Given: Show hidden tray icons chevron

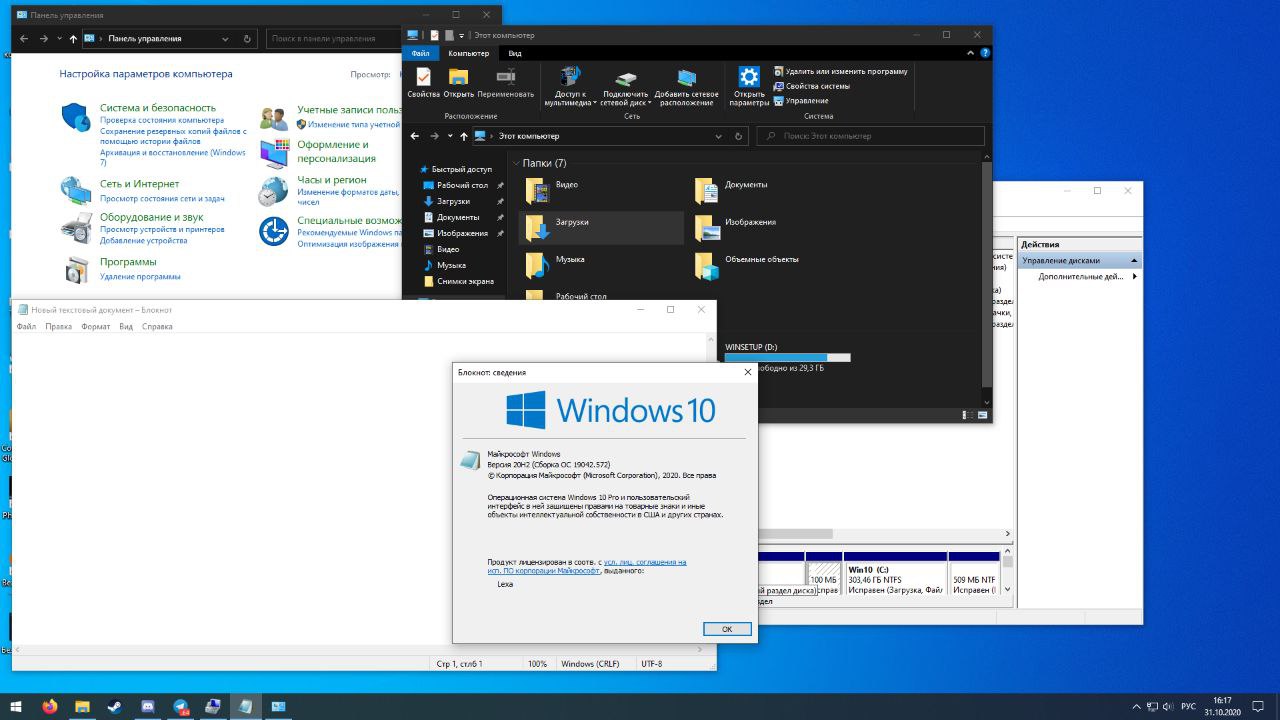Looking at the screenshot, I should coord(1136,706).
